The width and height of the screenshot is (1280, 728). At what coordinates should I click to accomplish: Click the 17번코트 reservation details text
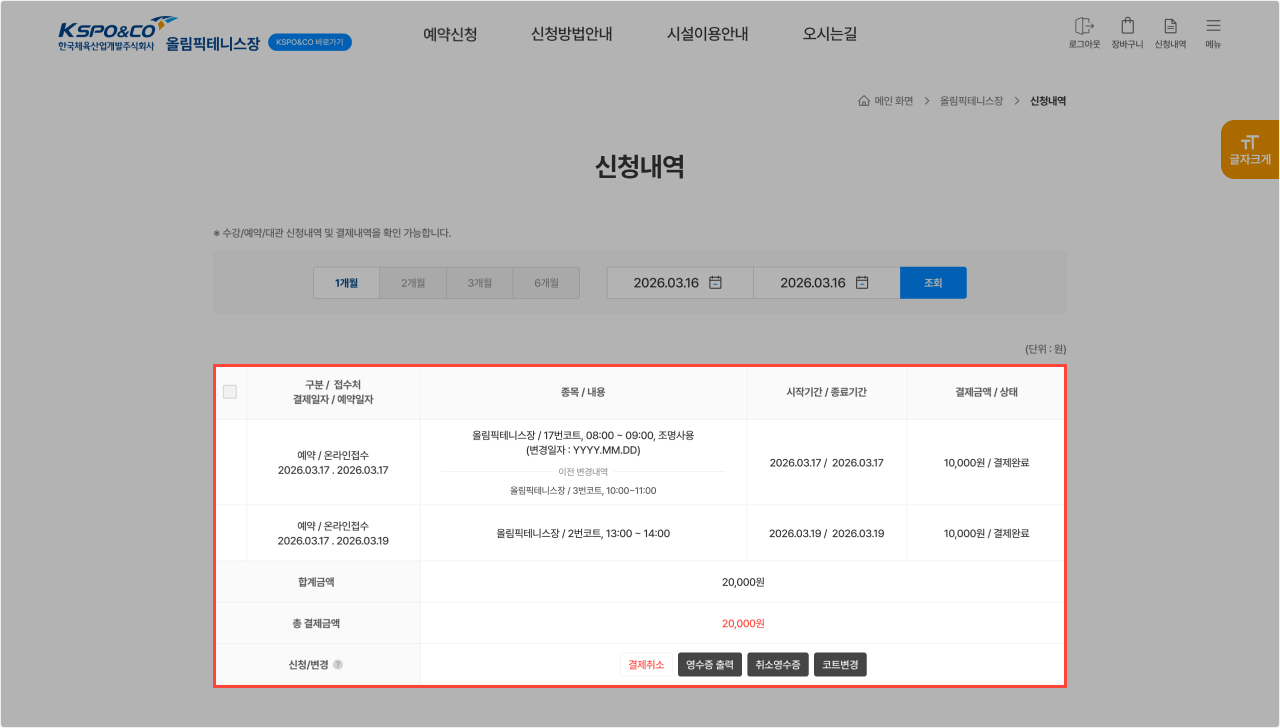583,443
